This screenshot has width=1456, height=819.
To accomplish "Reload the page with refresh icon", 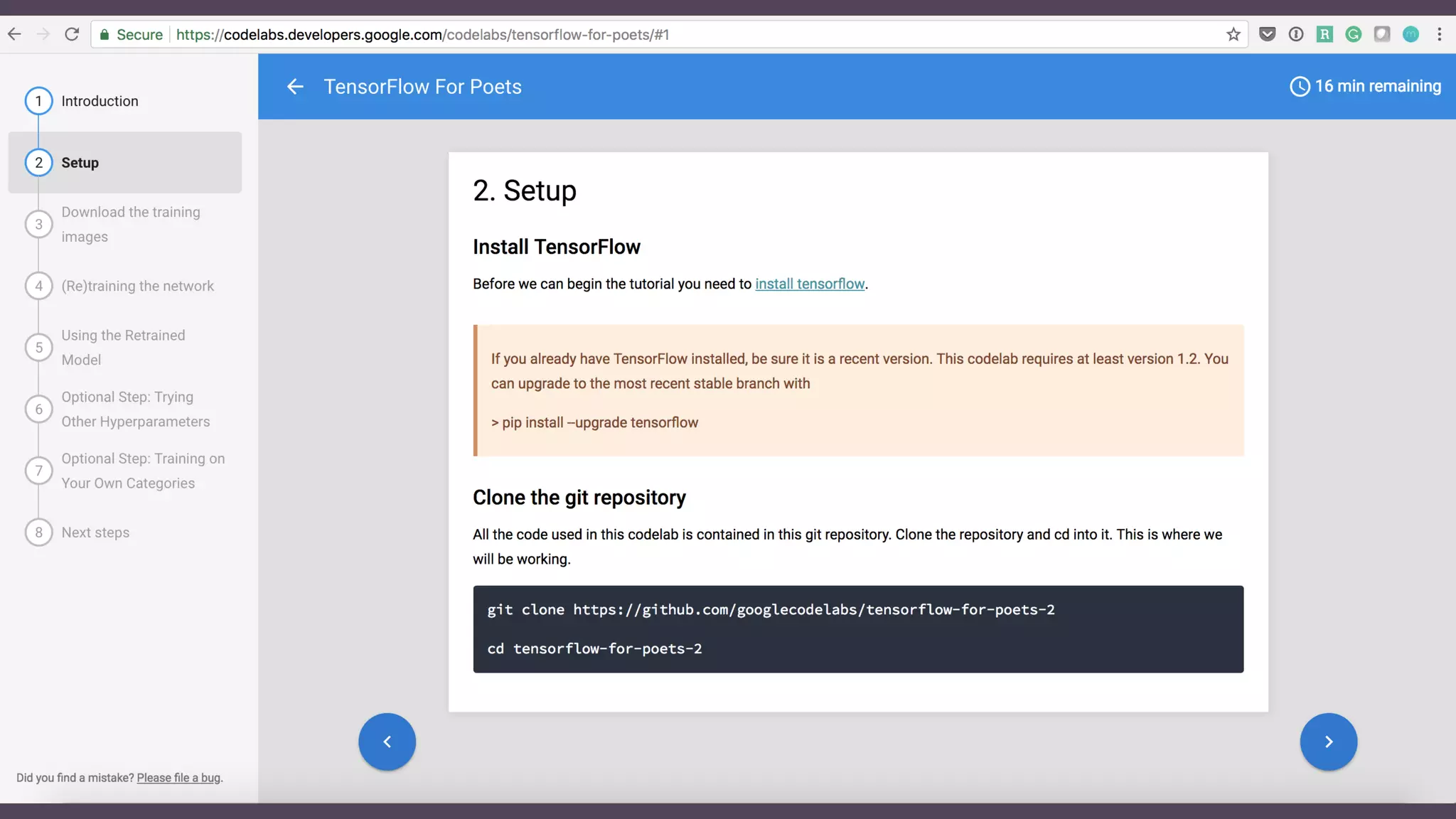I will (72, 34).
